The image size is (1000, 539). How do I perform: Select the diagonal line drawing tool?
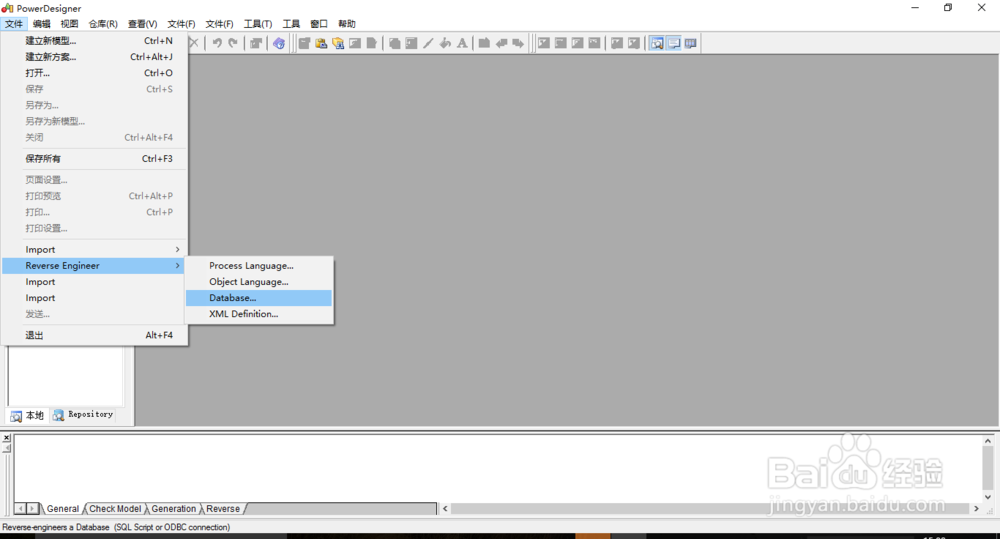point(429,43)
